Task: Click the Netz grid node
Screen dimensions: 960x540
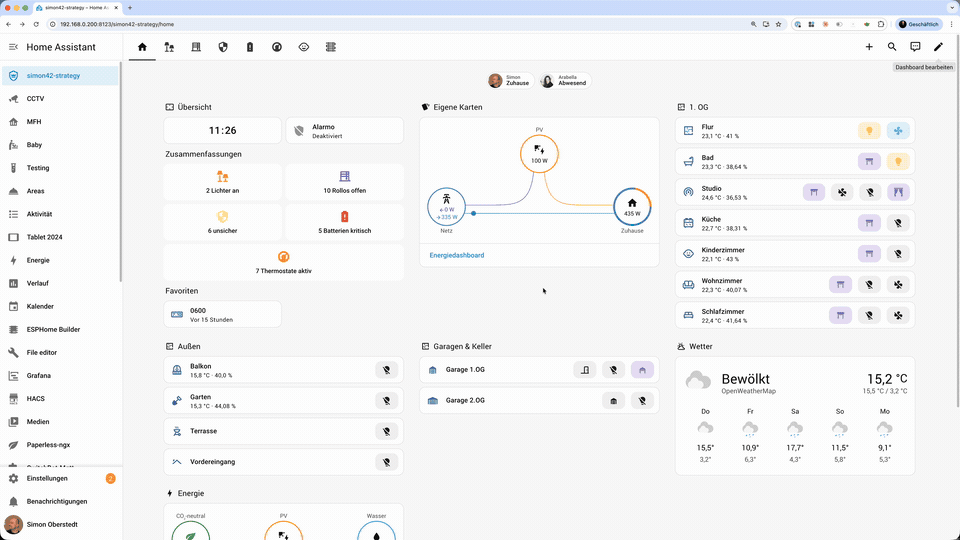Action: (446, 206)
